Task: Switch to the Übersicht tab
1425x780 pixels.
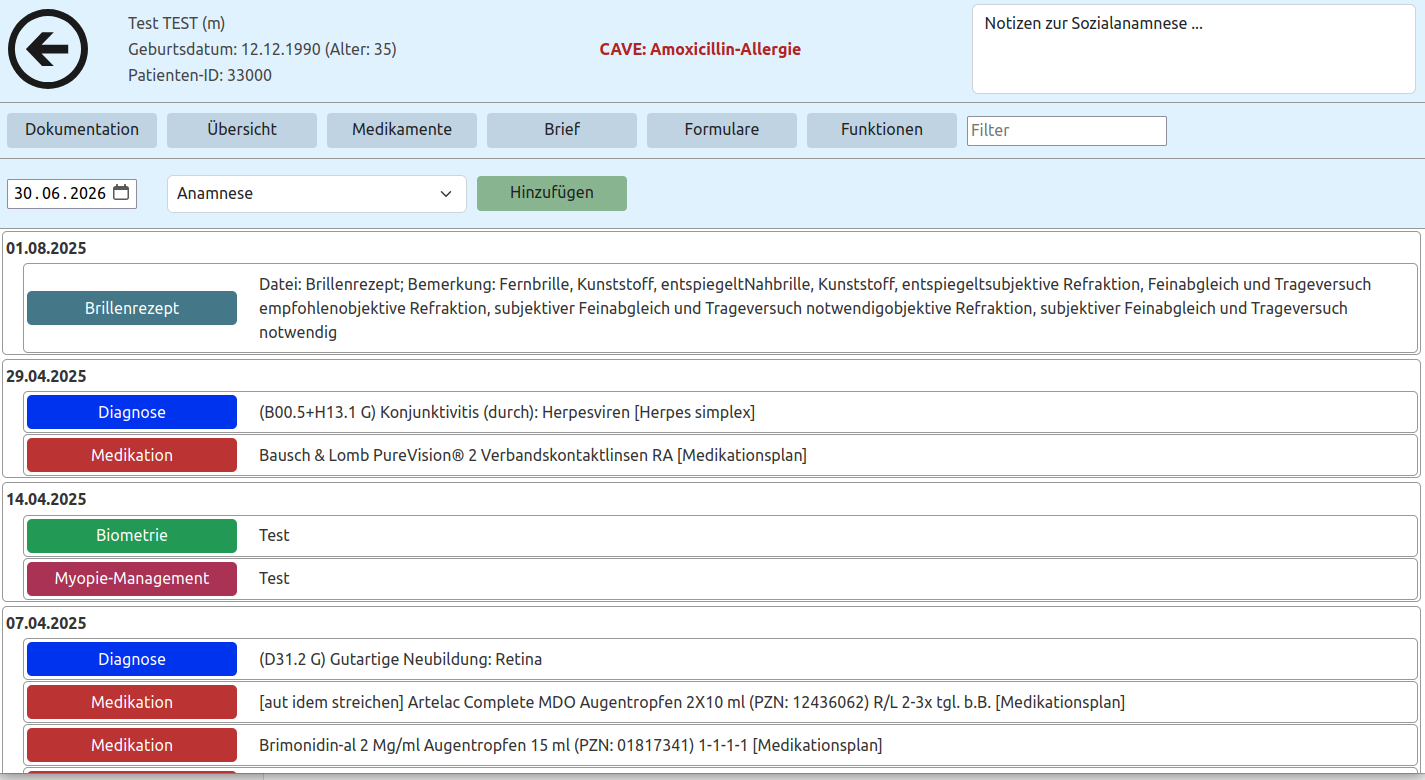Action: [x=242, y=130]
